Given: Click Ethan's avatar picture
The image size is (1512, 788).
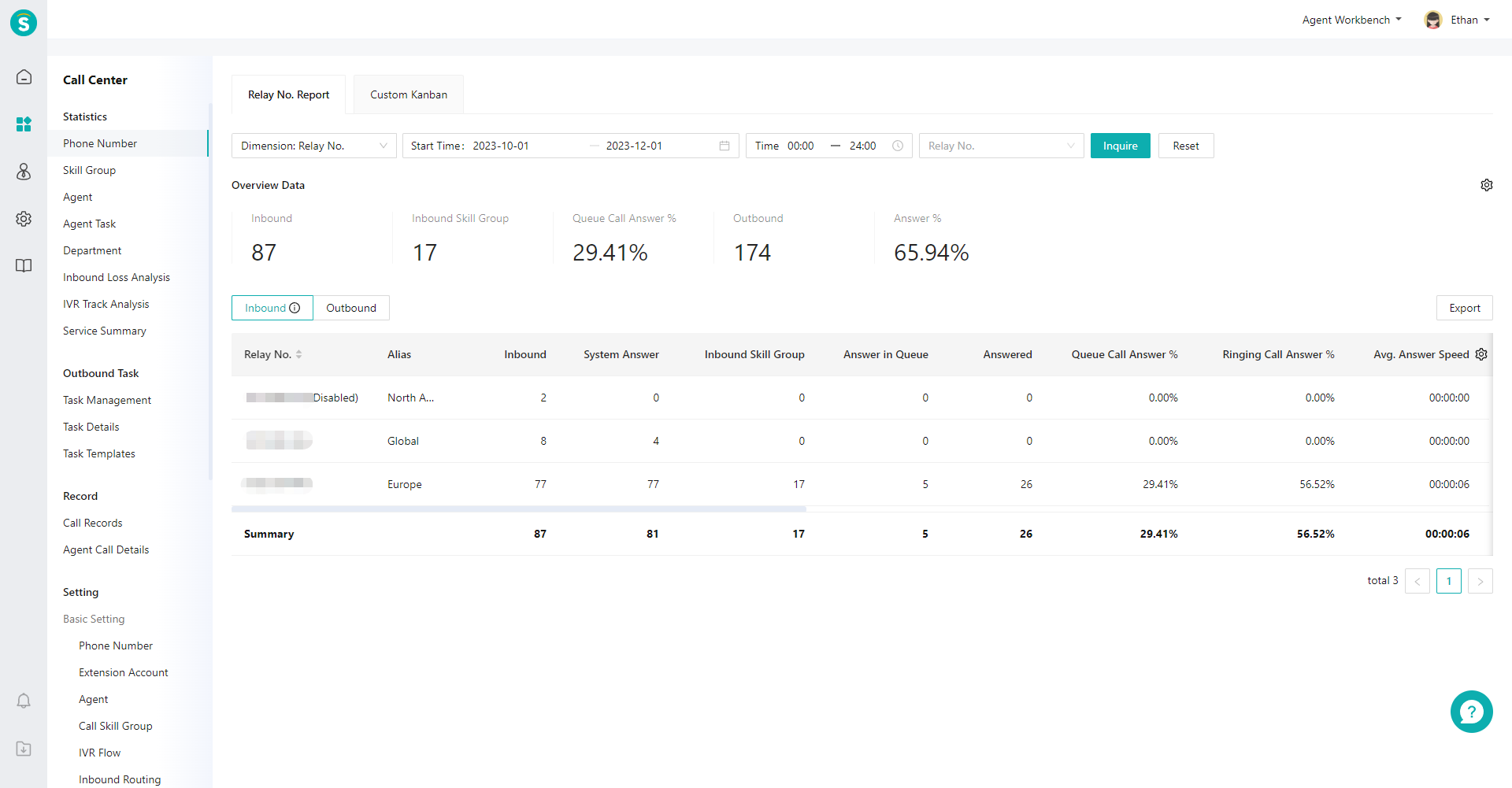Looking at the screenshot, I should click(x=1433, y=20).
